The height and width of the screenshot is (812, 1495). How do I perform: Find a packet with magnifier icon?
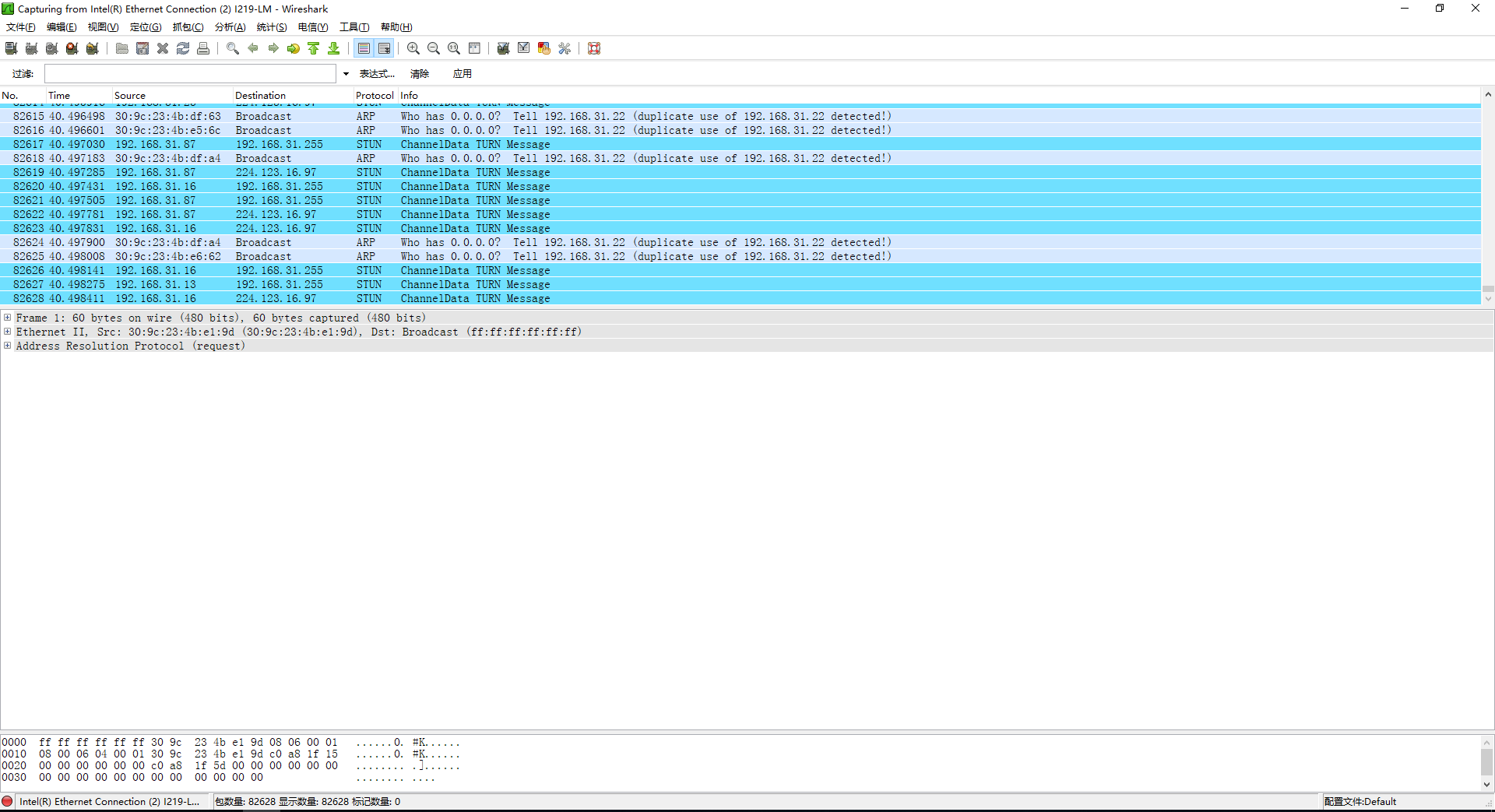[233, 48]
